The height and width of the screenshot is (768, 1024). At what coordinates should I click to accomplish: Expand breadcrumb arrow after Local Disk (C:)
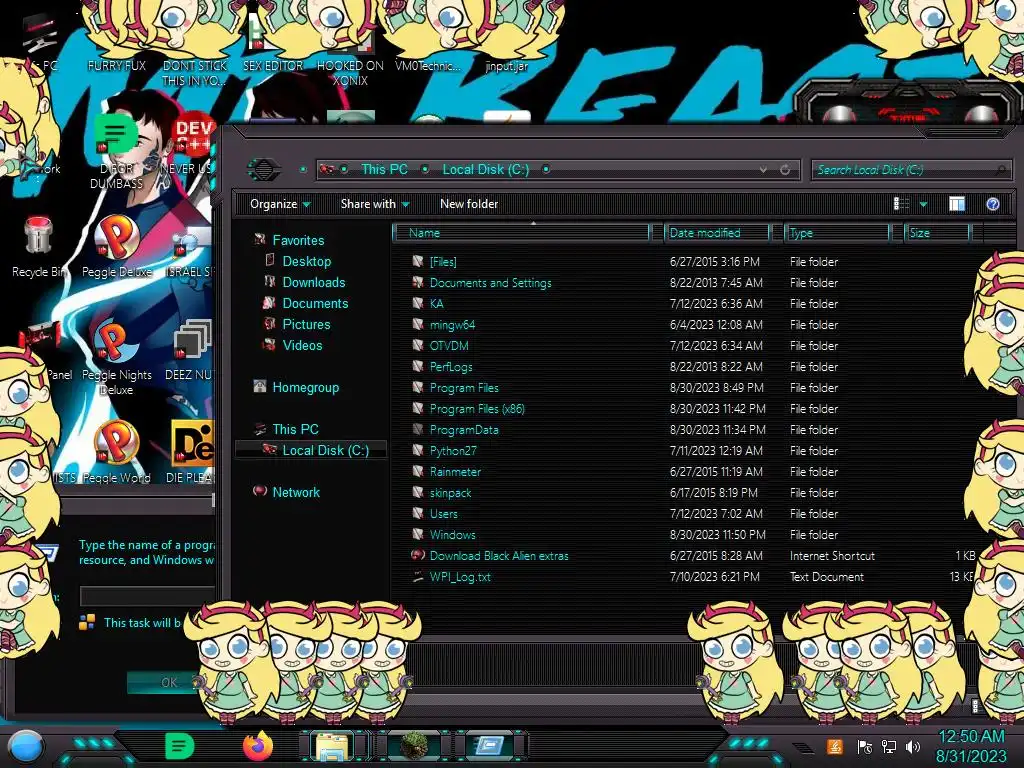[x=546, y=170]
